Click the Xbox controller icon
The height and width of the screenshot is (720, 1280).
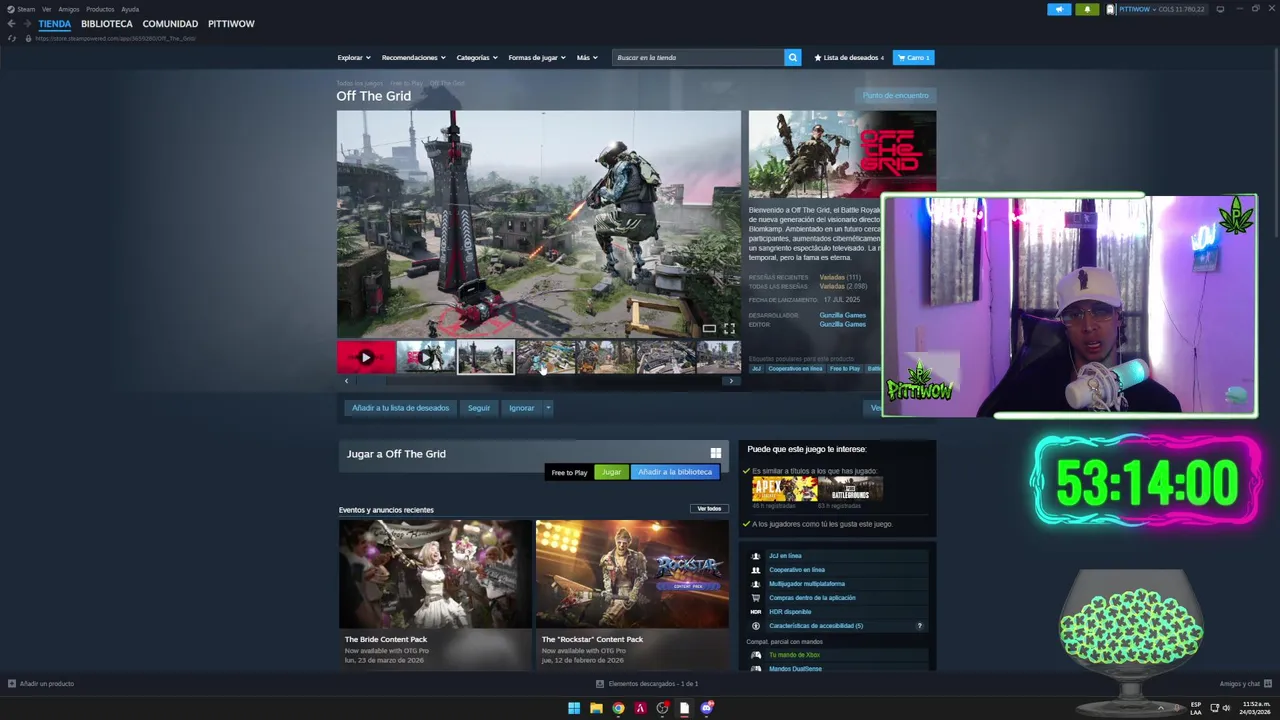(756, 655)
